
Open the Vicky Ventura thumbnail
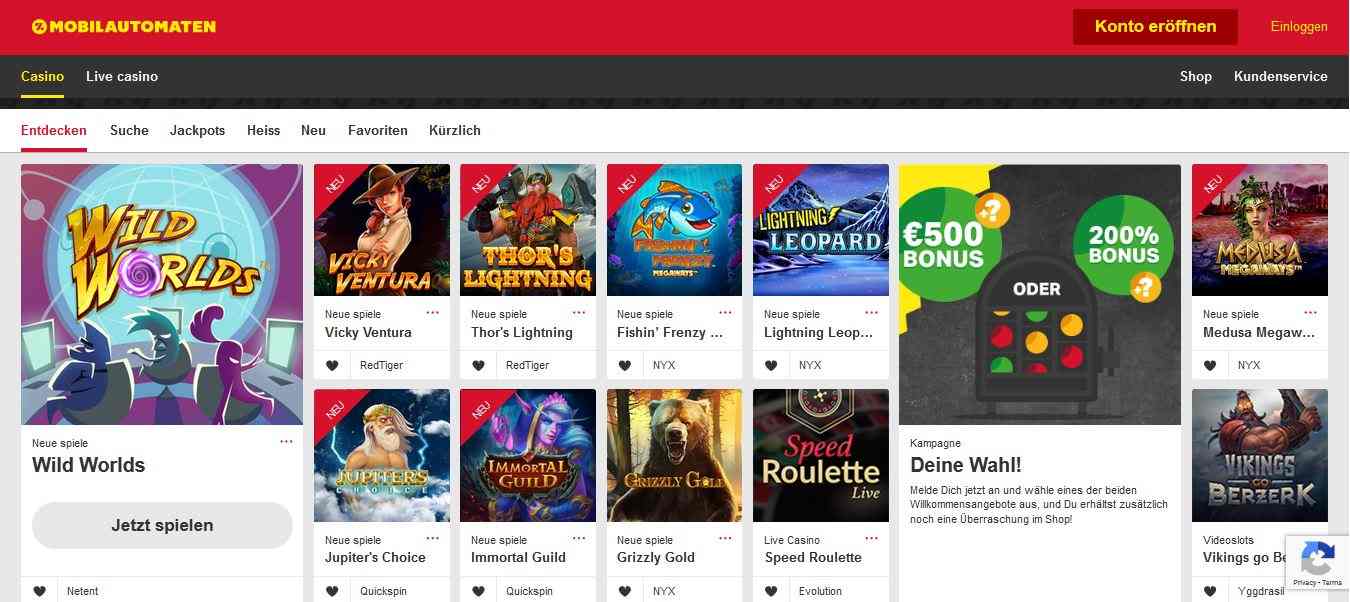pos(382,230)
